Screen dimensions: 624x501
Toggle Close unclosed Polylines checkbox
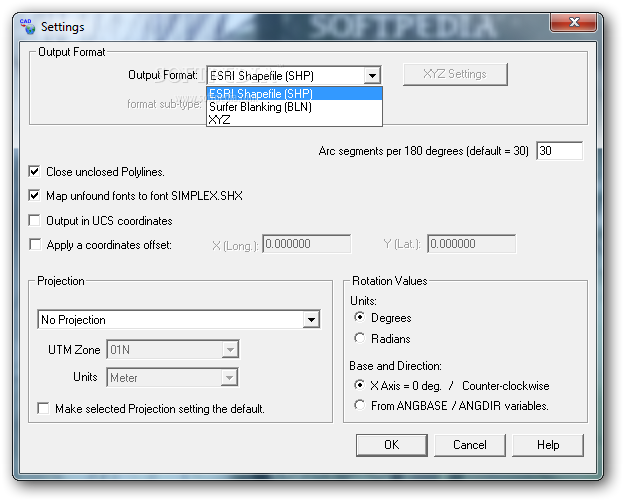pyautogui.click(x=34, y=172)
